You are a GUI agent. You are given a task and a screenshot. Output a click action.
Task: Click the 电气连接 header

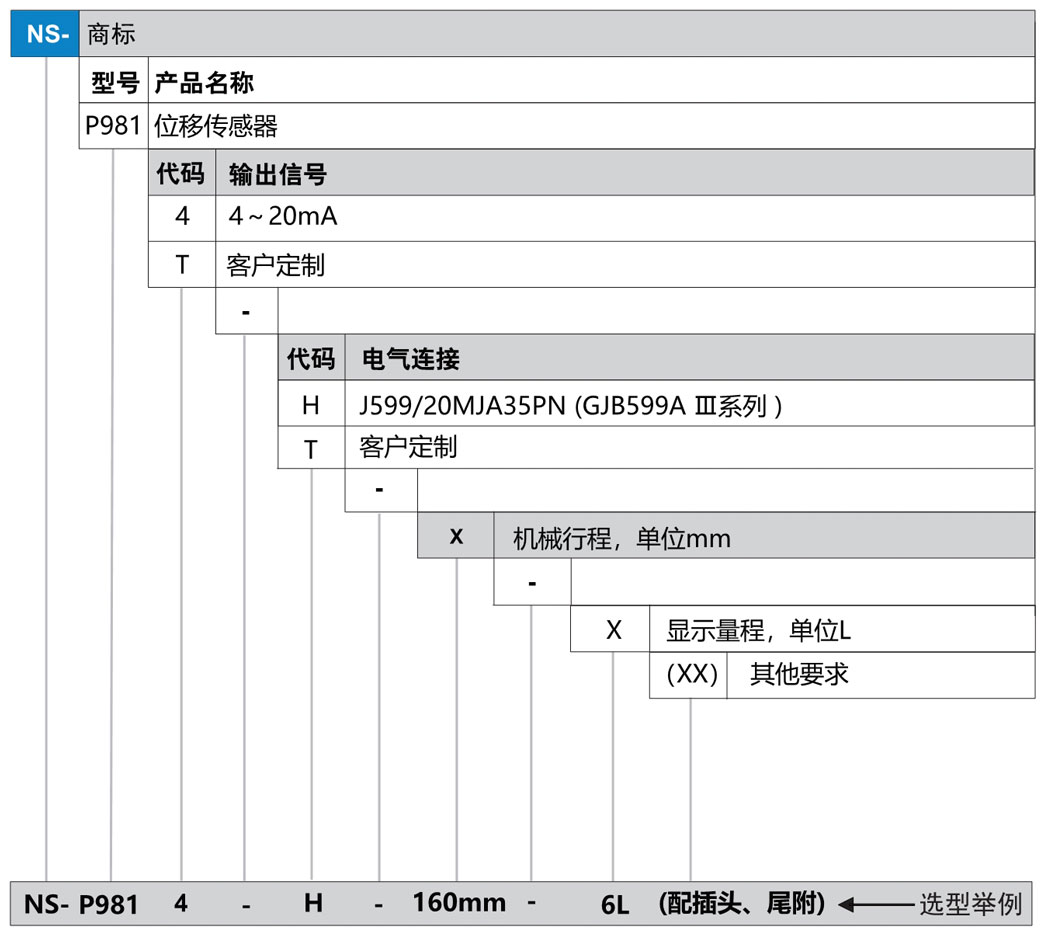click(410, 359)
